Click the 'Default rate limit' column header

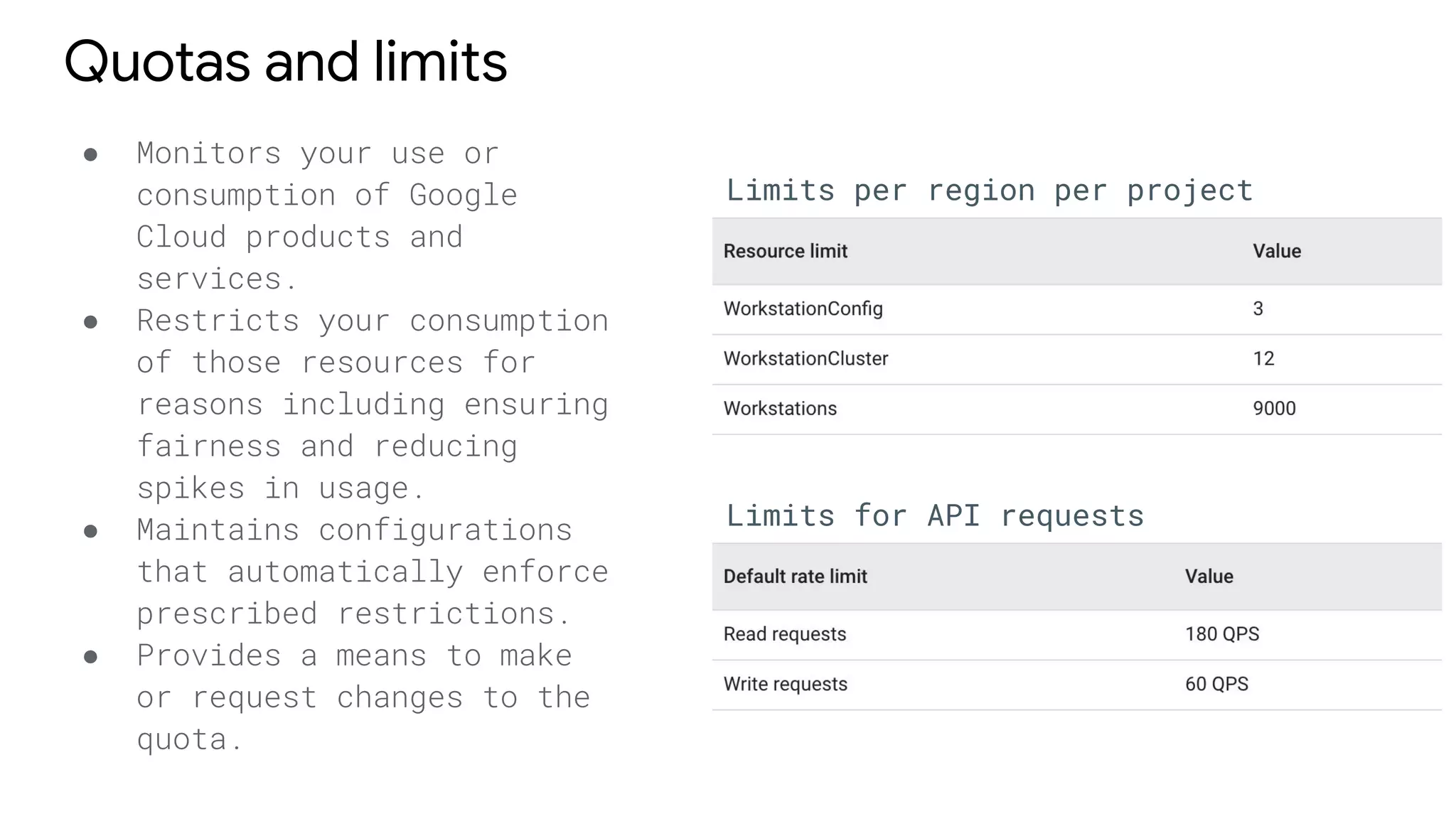coord(796,577)
